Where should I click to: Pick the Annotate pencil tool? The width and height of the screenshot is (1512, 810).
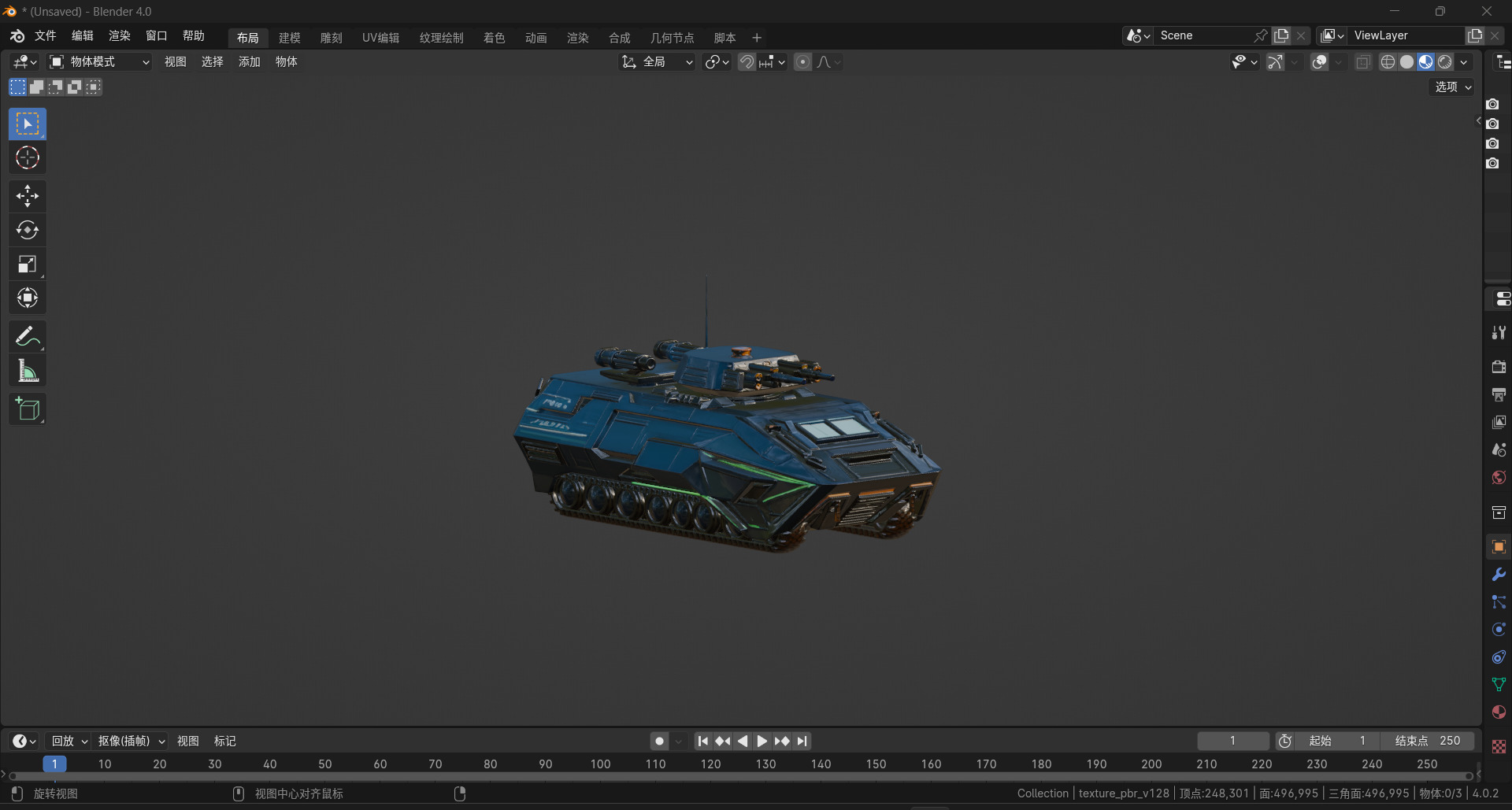click(28, 337)
